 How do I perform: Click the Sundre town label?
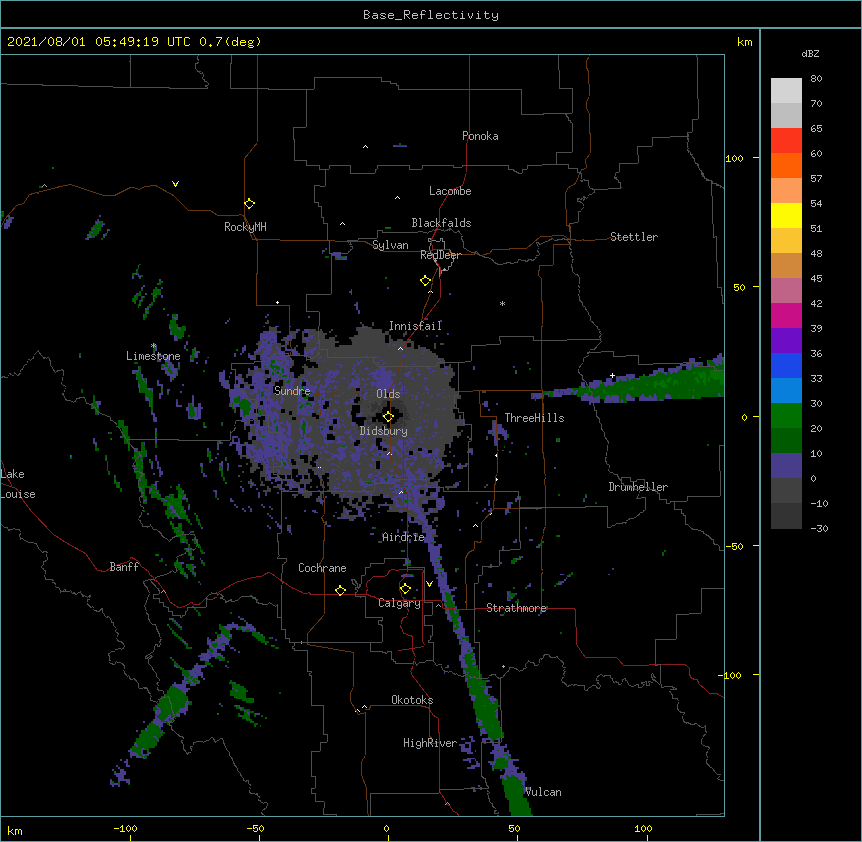(292, 391)
